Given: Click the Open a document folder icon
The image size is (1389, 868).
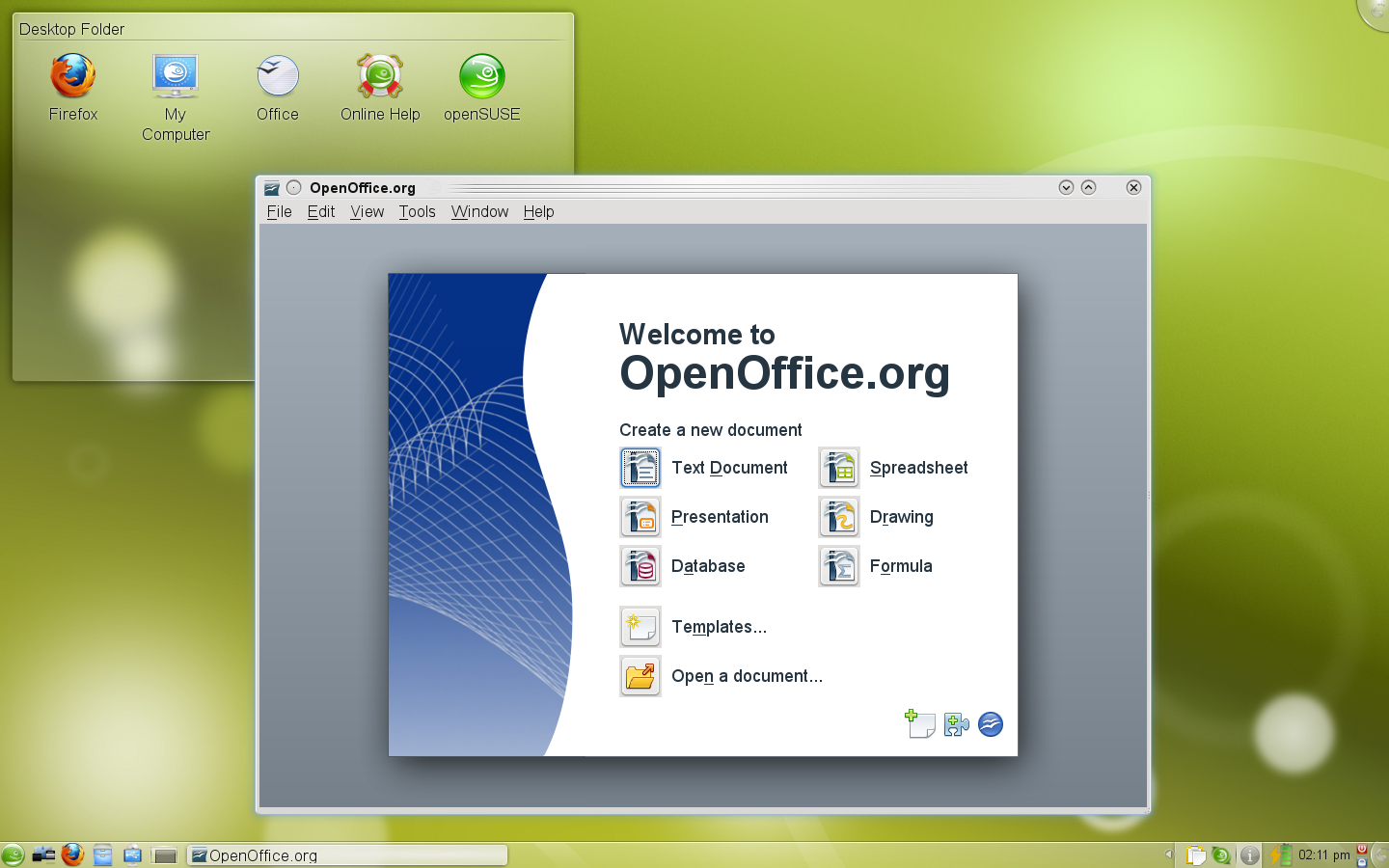Looking at the screenshot, I should point(640,676).
